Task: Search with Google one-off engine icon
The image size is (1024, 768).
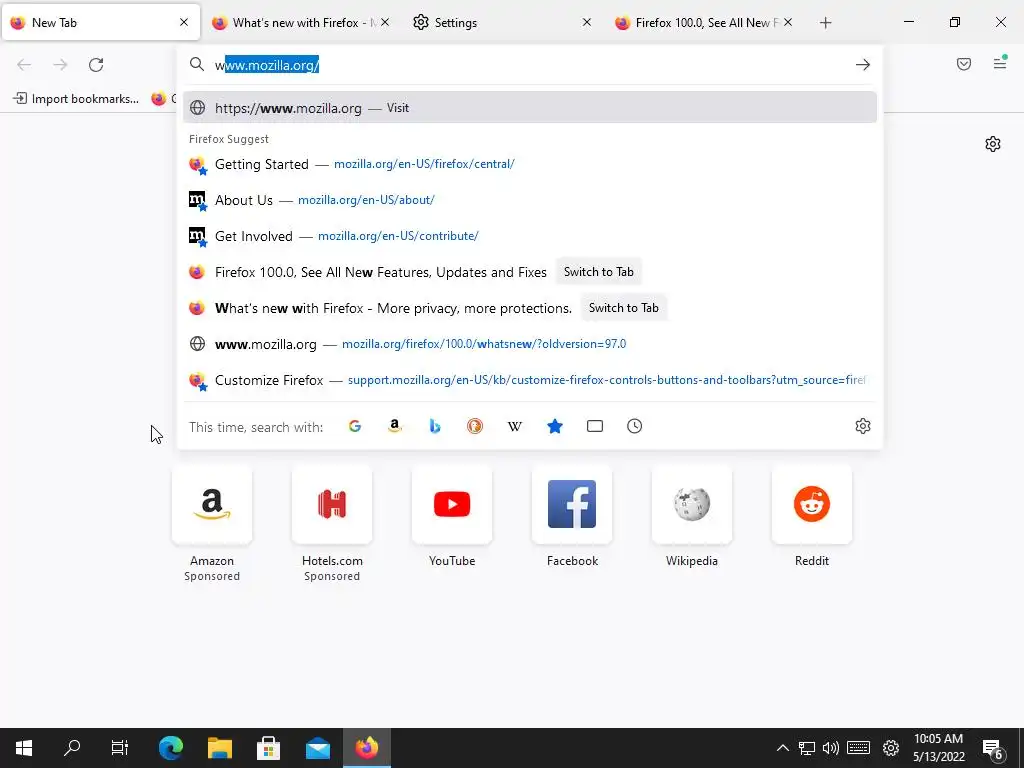Action: tap(355, 426)
